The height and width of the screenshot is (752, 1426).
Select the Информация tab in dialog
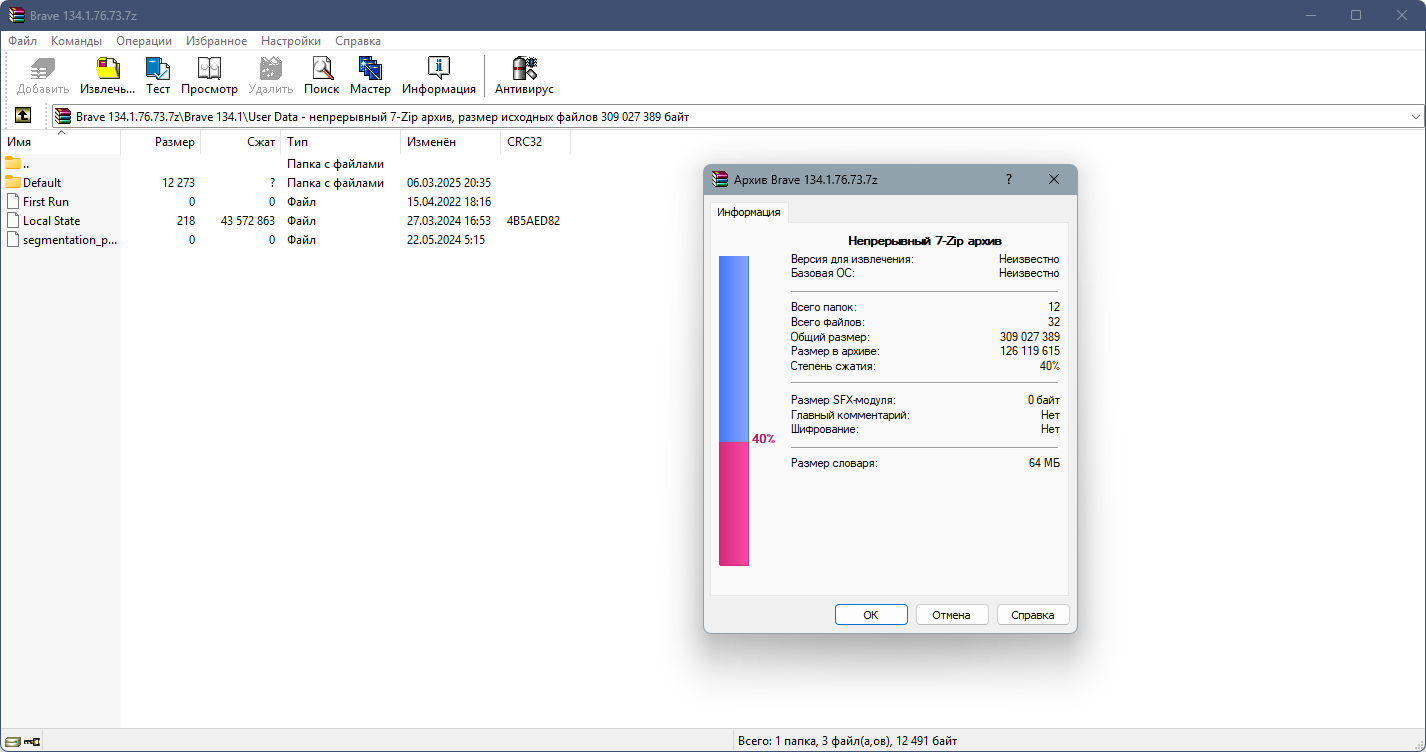[749, 212]
